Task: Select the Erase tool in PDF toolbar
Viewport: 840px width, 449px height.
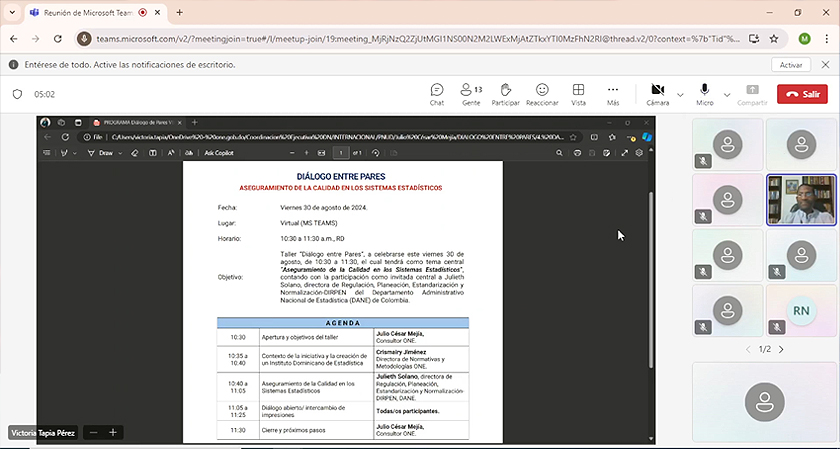Action: click(135, 153)
